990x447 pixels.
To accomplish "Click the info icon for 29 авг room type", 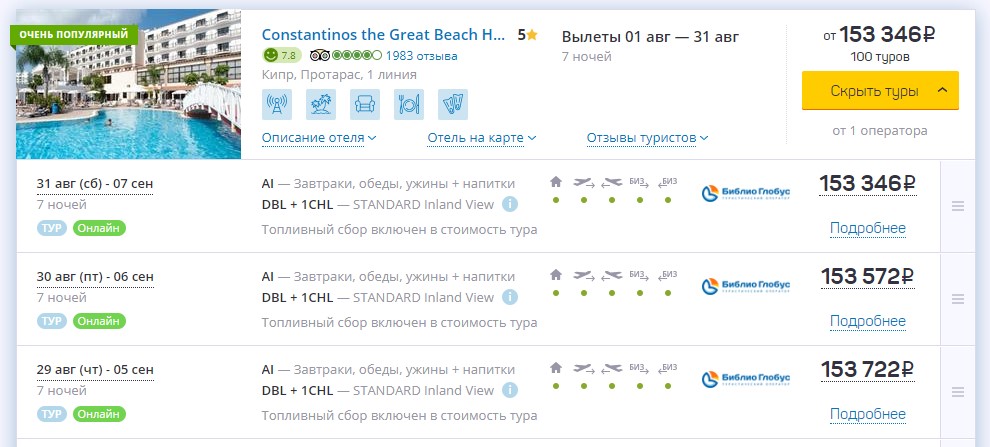I will click(x=510, y=390).
